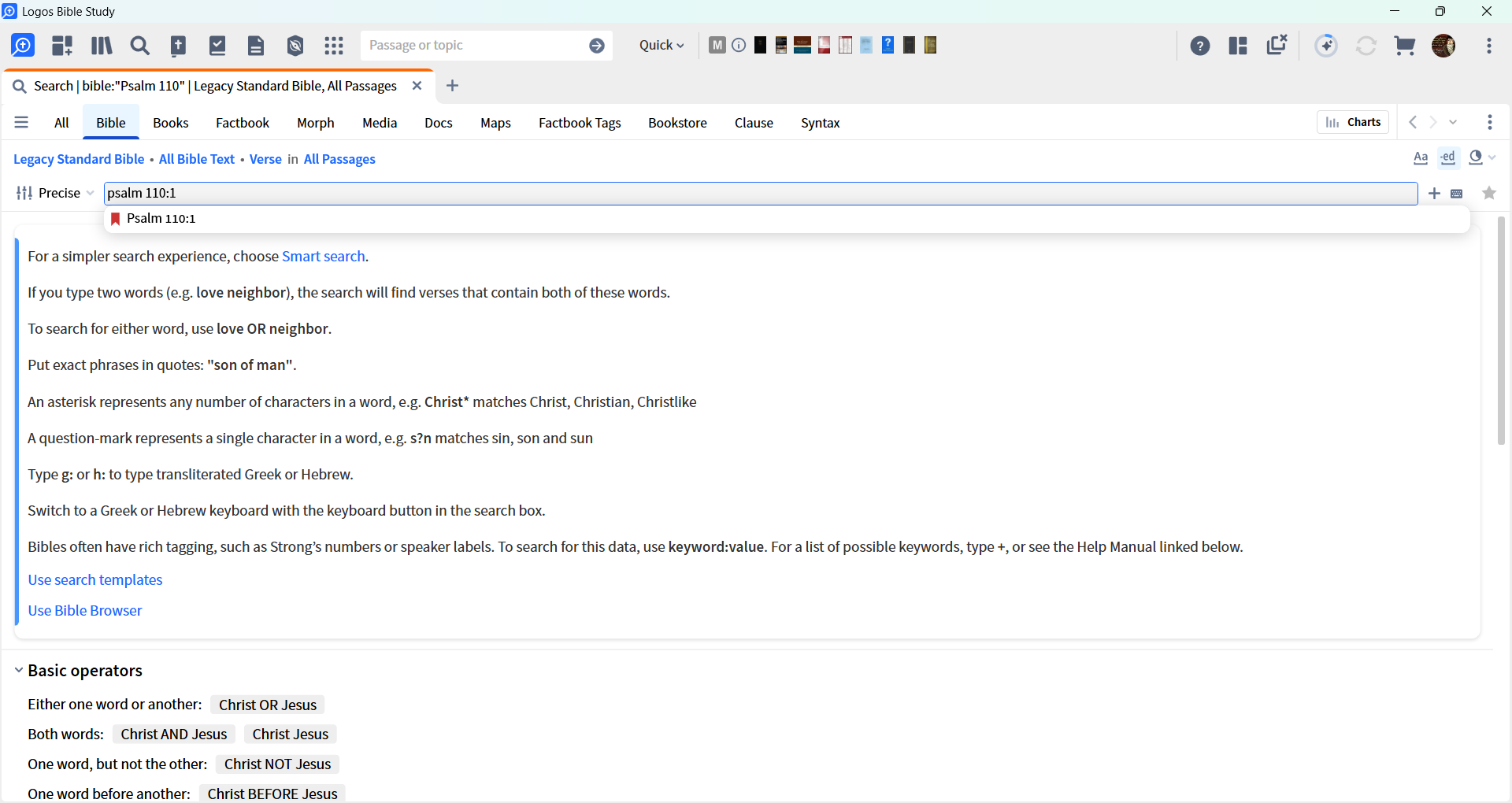Viewport: 1512px width, 803px height.
Task: Switch to the Factbook Tags tab
Action: pyautogui.click(x=580, y=123)
